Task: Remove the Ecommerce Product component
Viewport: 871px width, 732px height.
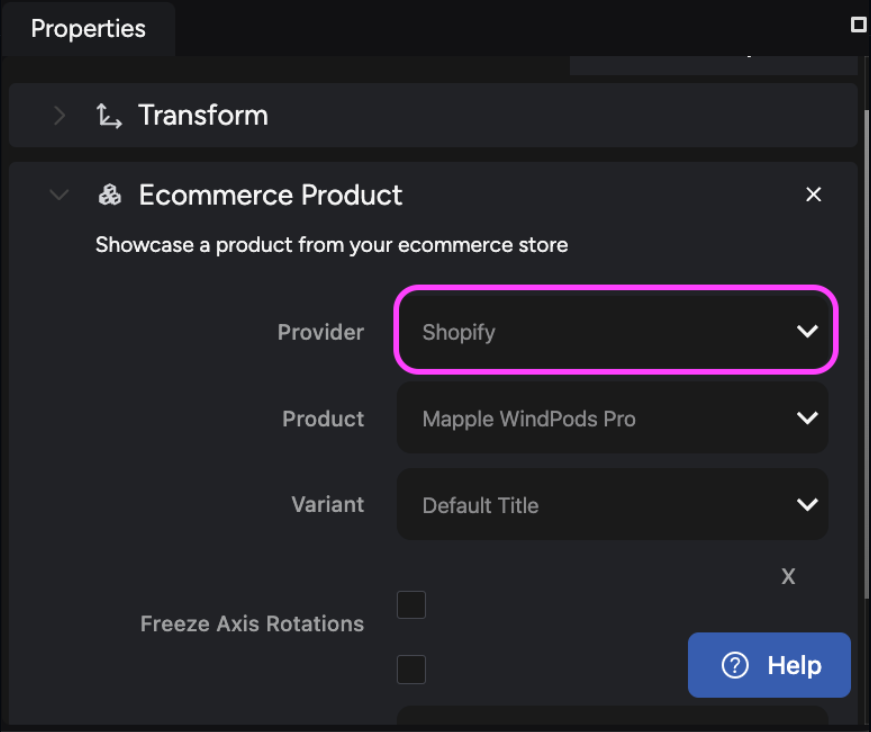Action: point(813,194)
